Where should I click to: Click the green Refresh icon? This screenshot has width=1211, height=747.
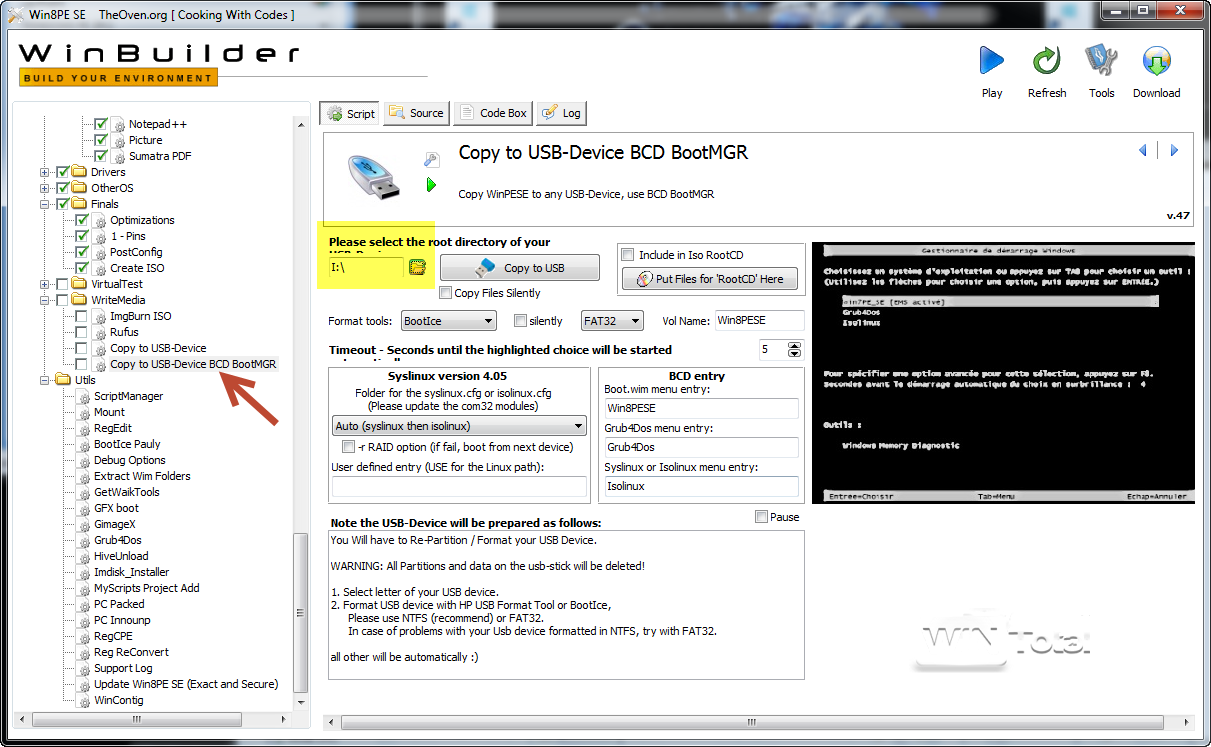coord(1046,61)
